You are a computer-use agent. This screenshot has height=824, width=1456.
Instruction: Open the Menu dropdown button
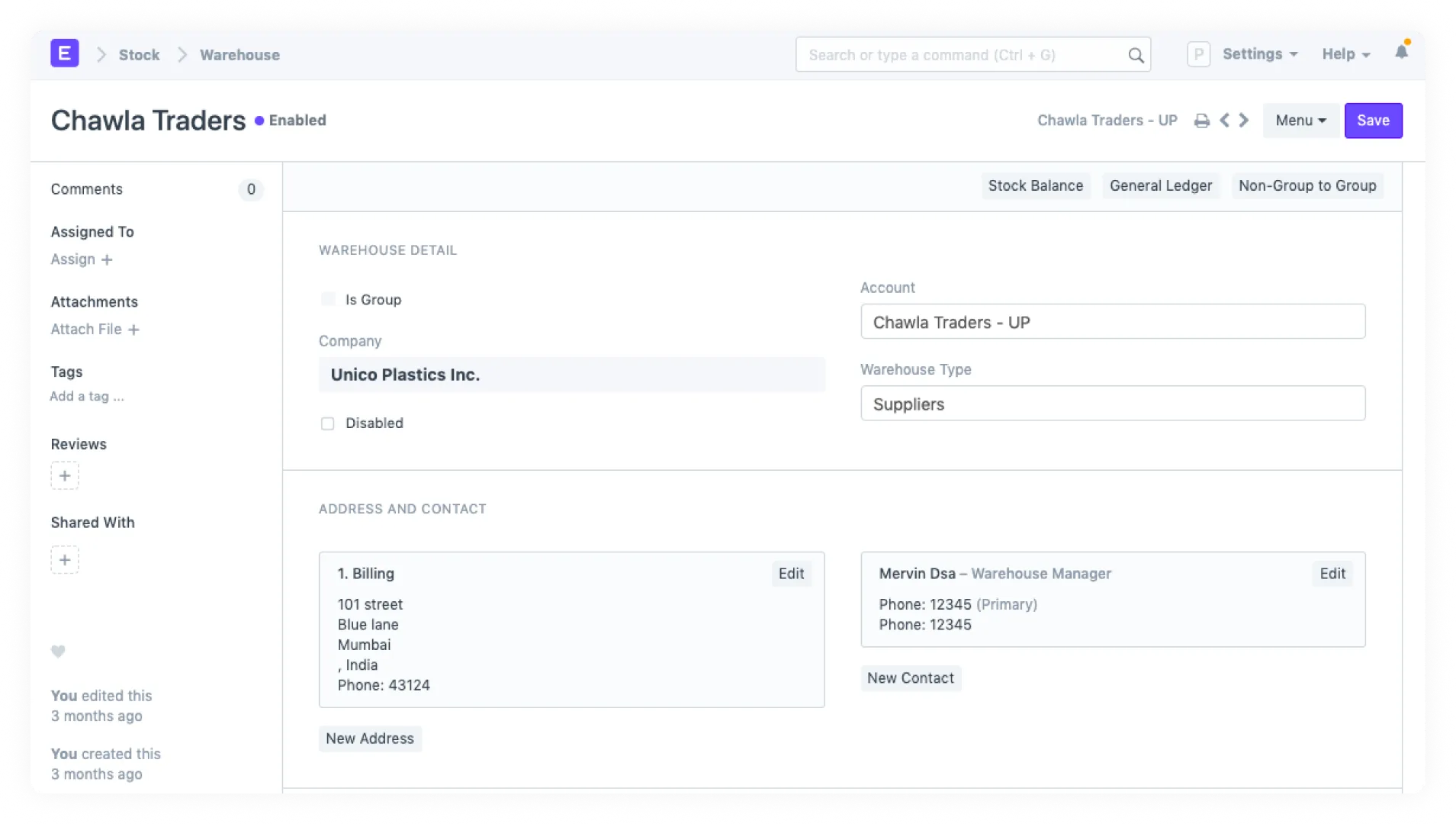coord(1300,121)
